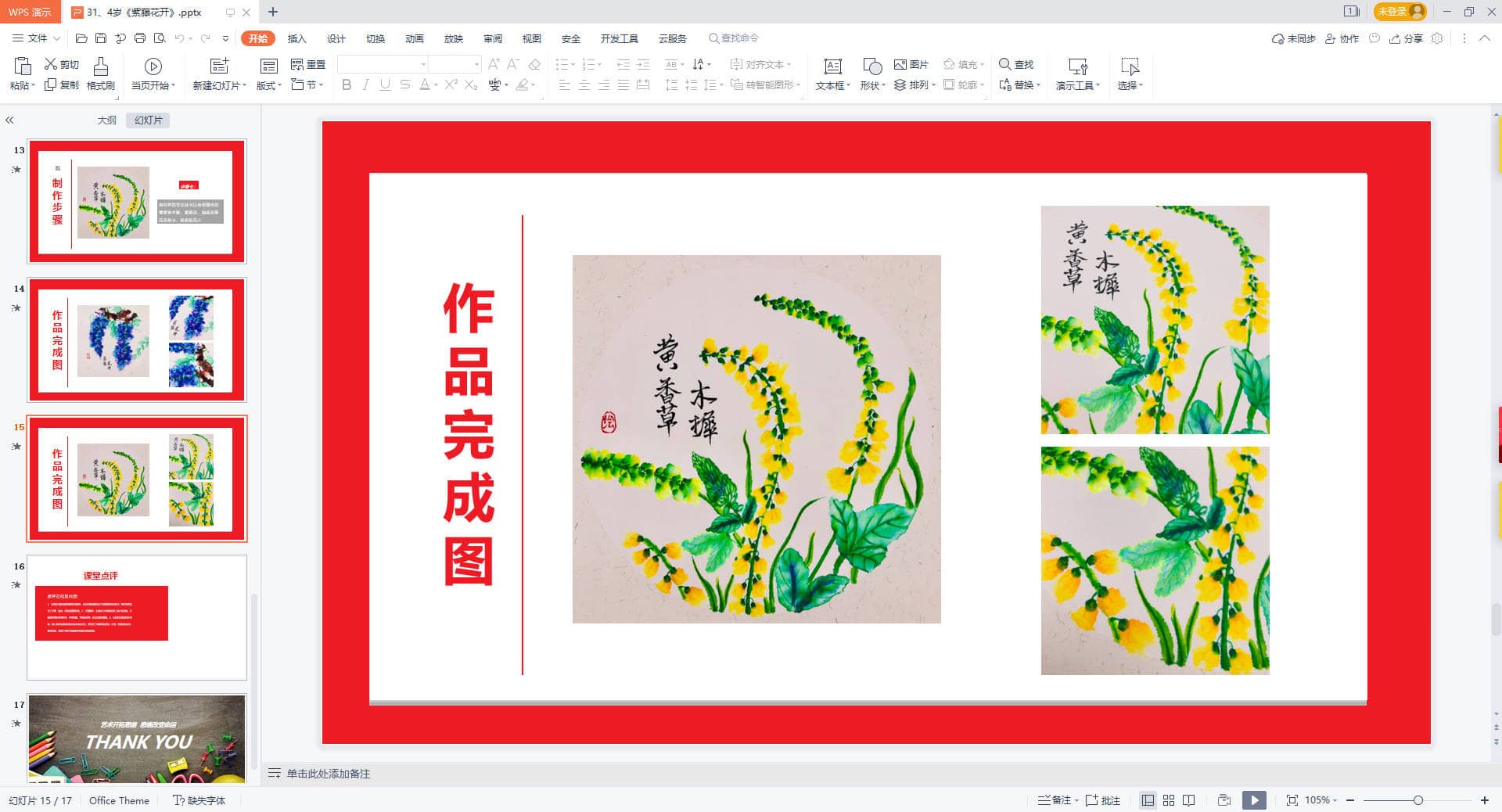Insert a Text Box (文本框)
This screenshot has height=812, width=1502.
point(833,74)
